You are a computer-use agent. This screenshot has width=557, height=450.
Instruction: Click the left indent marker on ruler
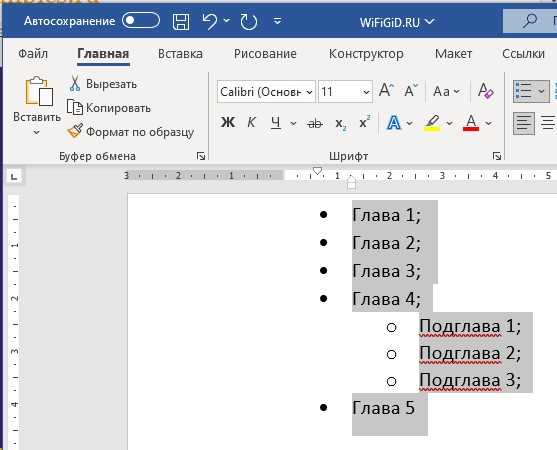351,184
